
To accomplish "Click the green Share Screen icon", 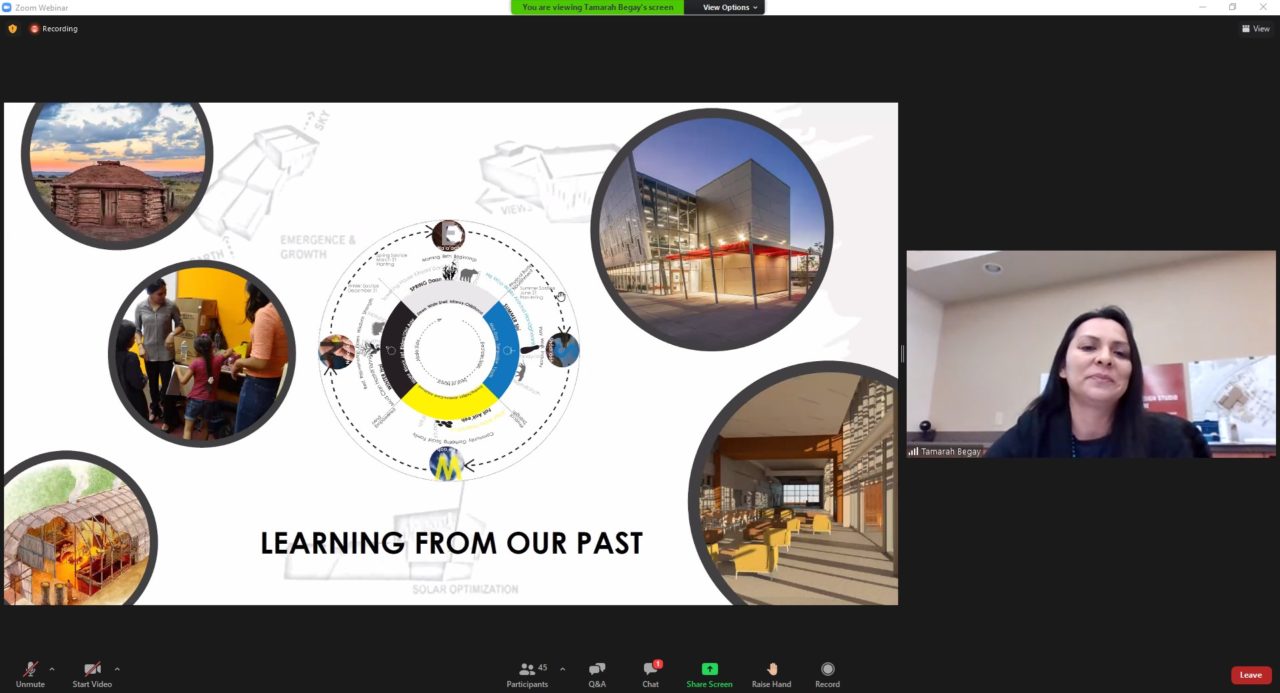I will (709, 670).
